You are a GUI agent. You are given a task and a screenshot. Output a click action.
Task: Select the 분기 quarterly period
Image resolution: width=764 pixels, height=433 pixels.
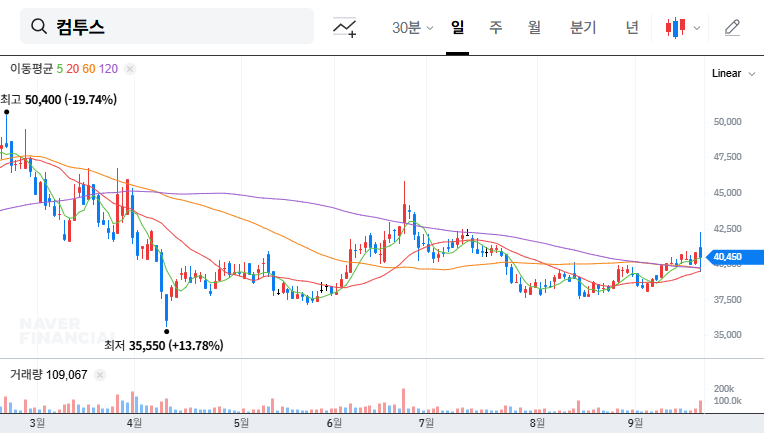click(582, 27)
